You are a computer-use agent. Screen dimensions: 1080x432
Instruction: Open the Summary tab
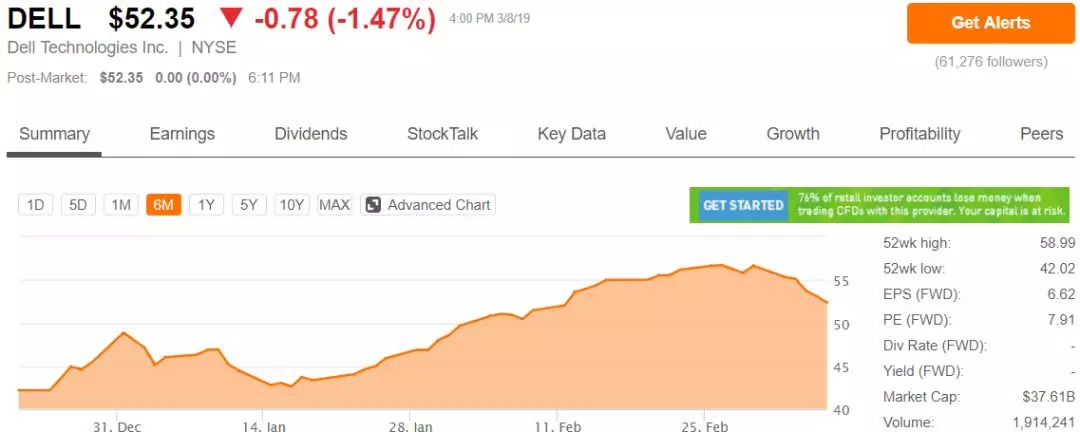click(x=54, y=134)
